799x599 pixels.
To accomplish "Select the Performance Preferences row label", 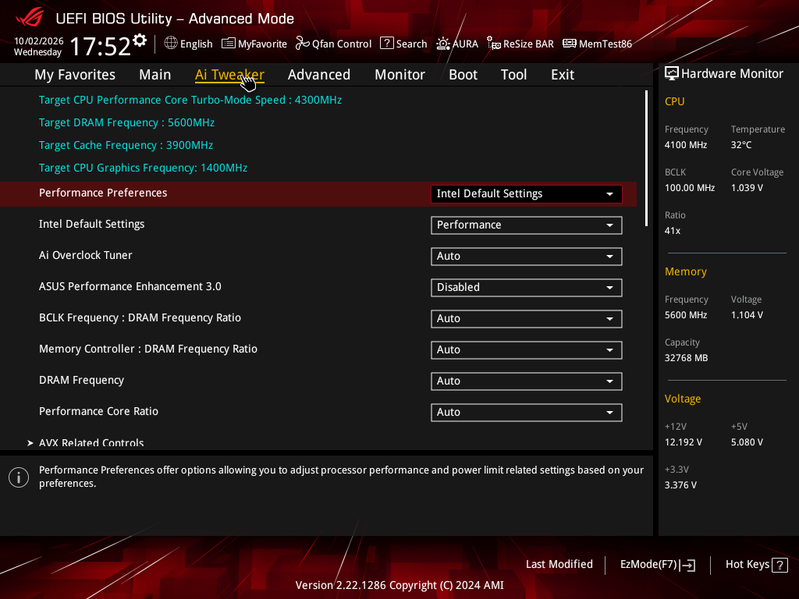I will (x=103, y=193).
